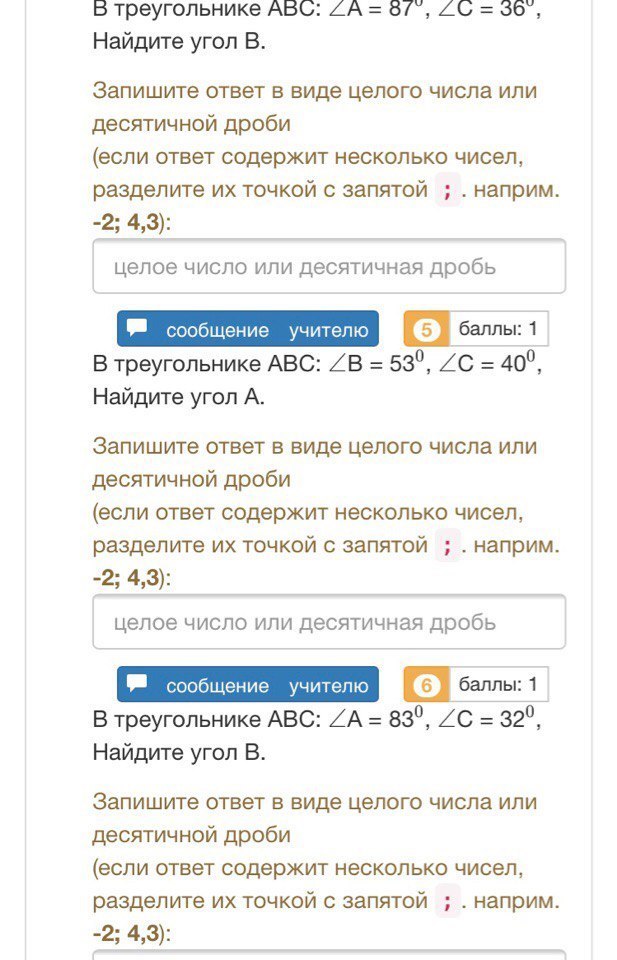617x960 pixels.
Task: Open сообщение учителю button above question 5
Action: 248,329
